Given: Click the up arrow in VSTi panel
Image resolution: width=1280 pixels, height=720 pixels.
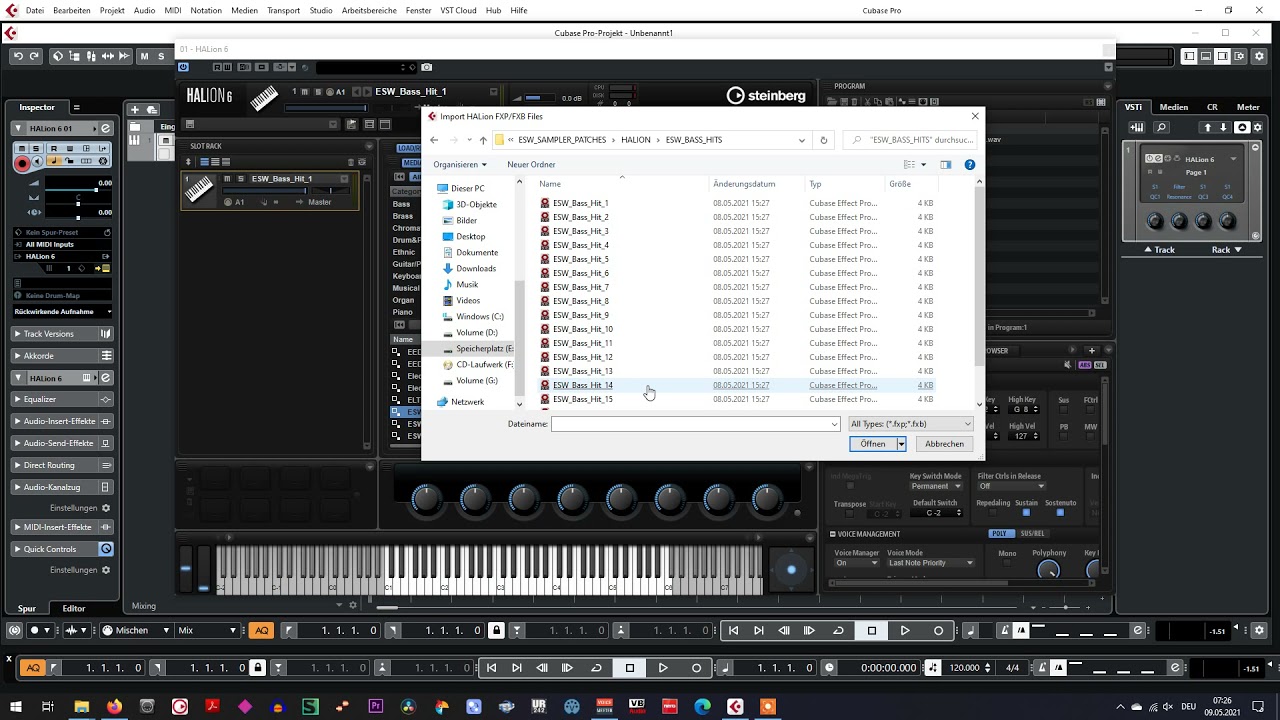Looking at the screenshot, I should [x=1208, y=127].
